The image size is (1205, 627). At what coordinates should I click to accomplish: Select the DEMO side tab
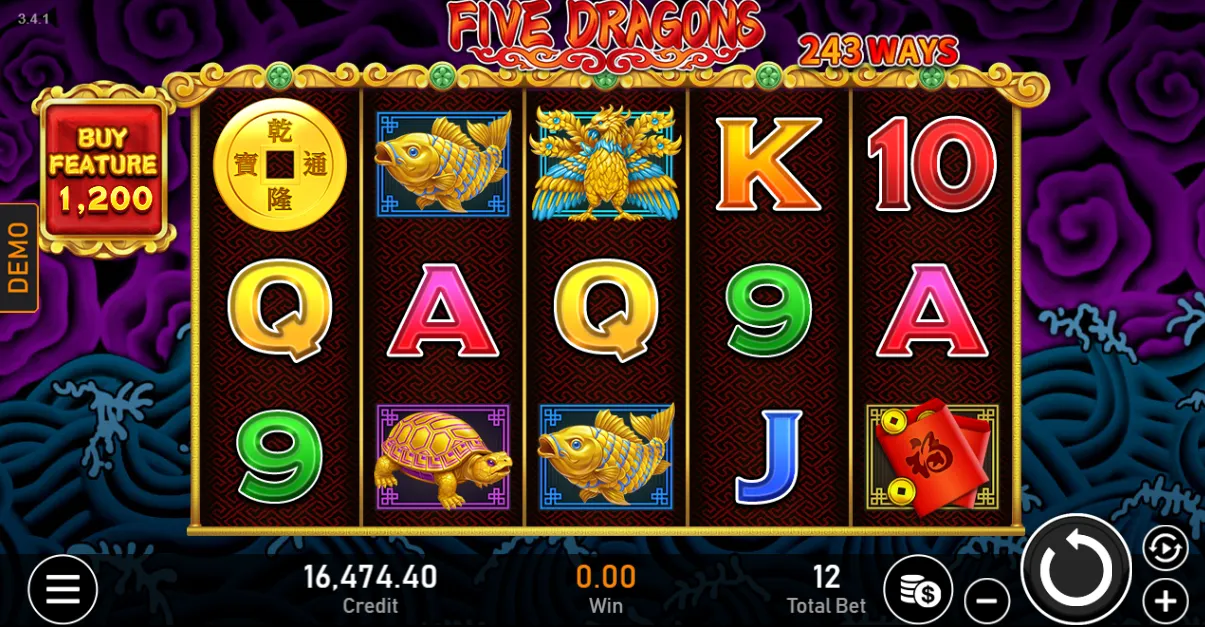(x=18, y=258)
